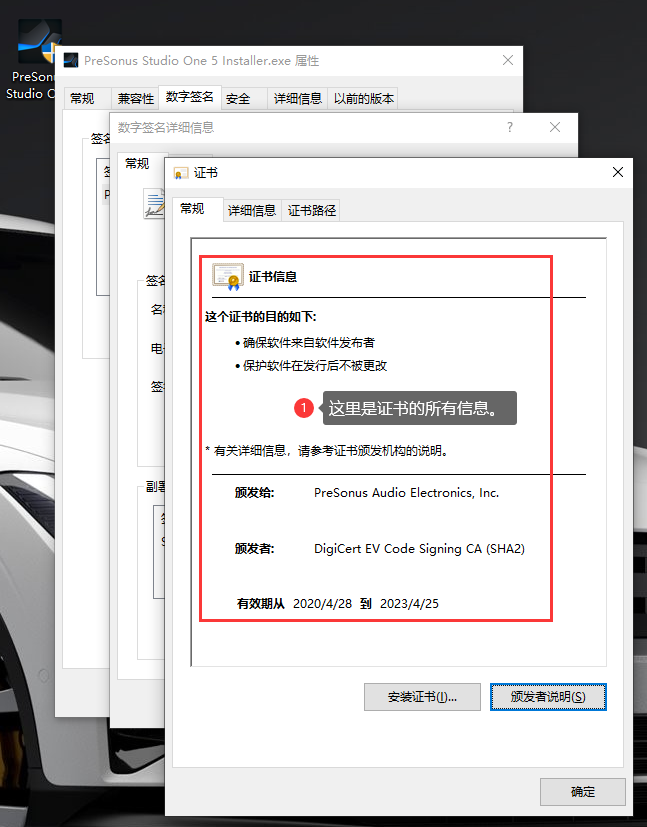
Task: Click the validity start date 2020/4/28
Action: [322, 604]
